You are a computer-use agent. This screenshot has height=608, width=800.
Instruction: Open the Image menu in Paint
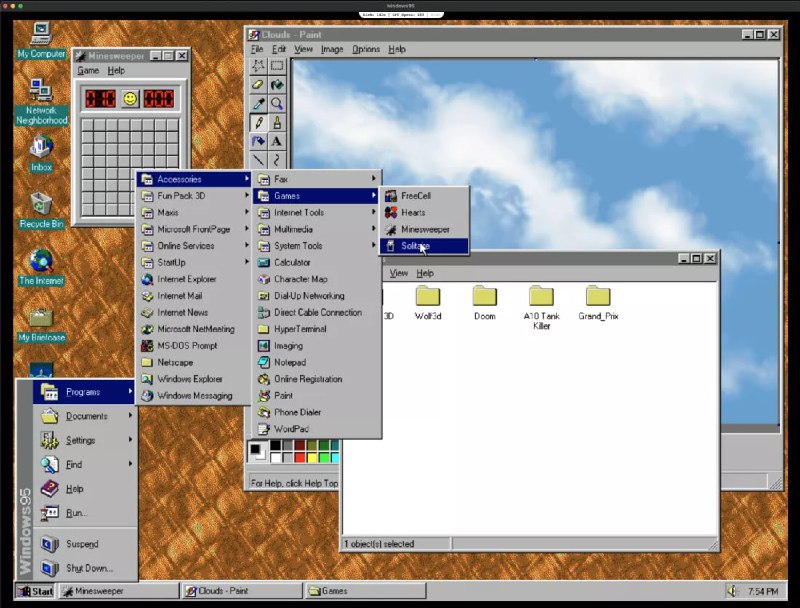click(331, 48)
